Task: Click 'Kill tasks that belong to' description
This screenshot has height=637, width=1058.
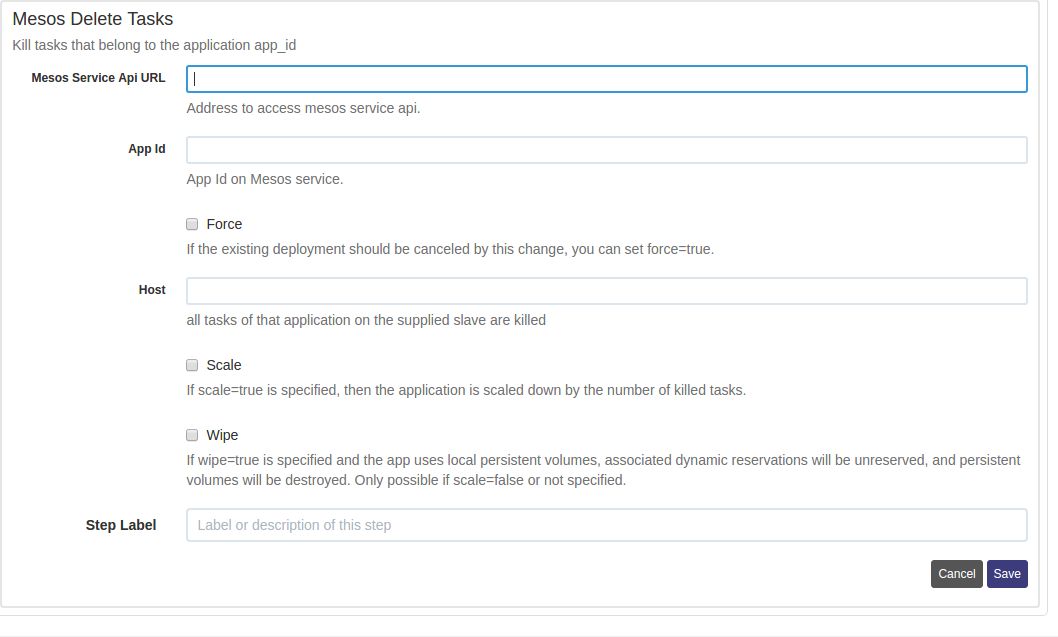Action: tap(154, 45)
